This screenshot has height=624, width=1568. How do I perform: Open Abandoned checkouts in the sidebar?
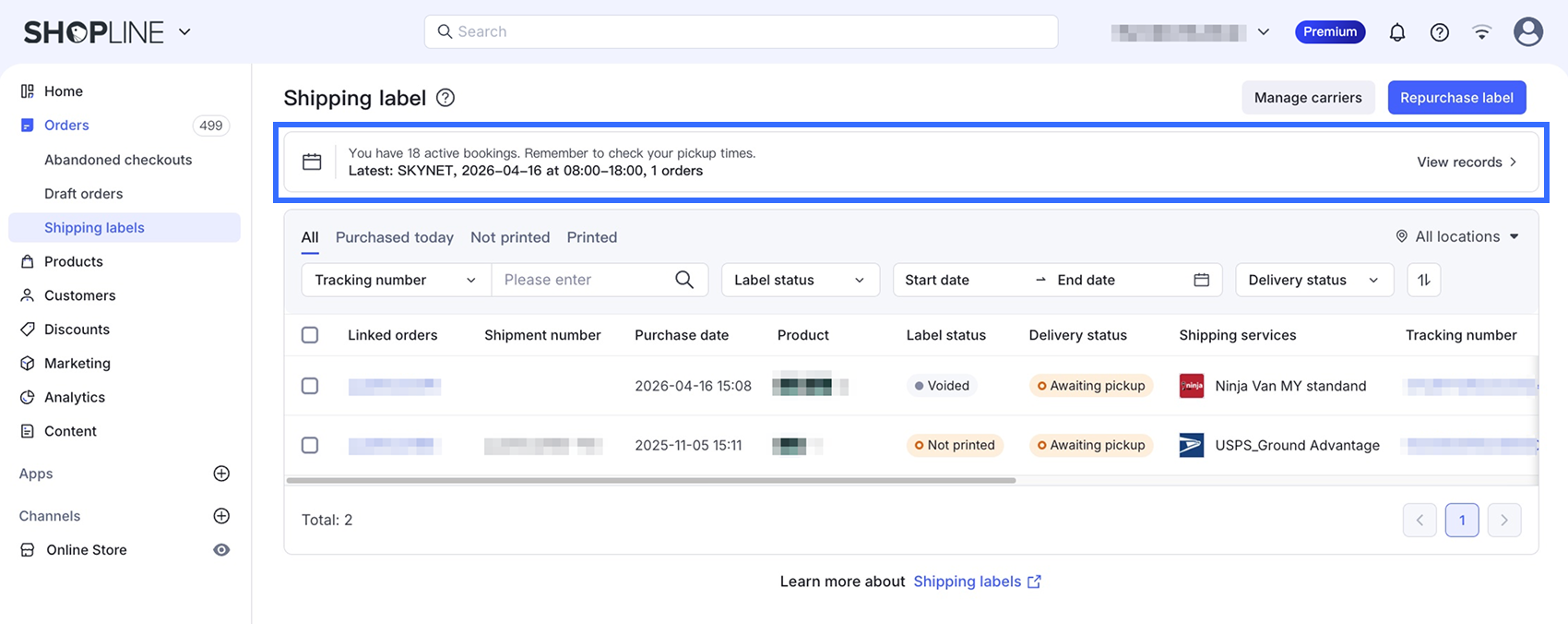[x=118, y=160]
